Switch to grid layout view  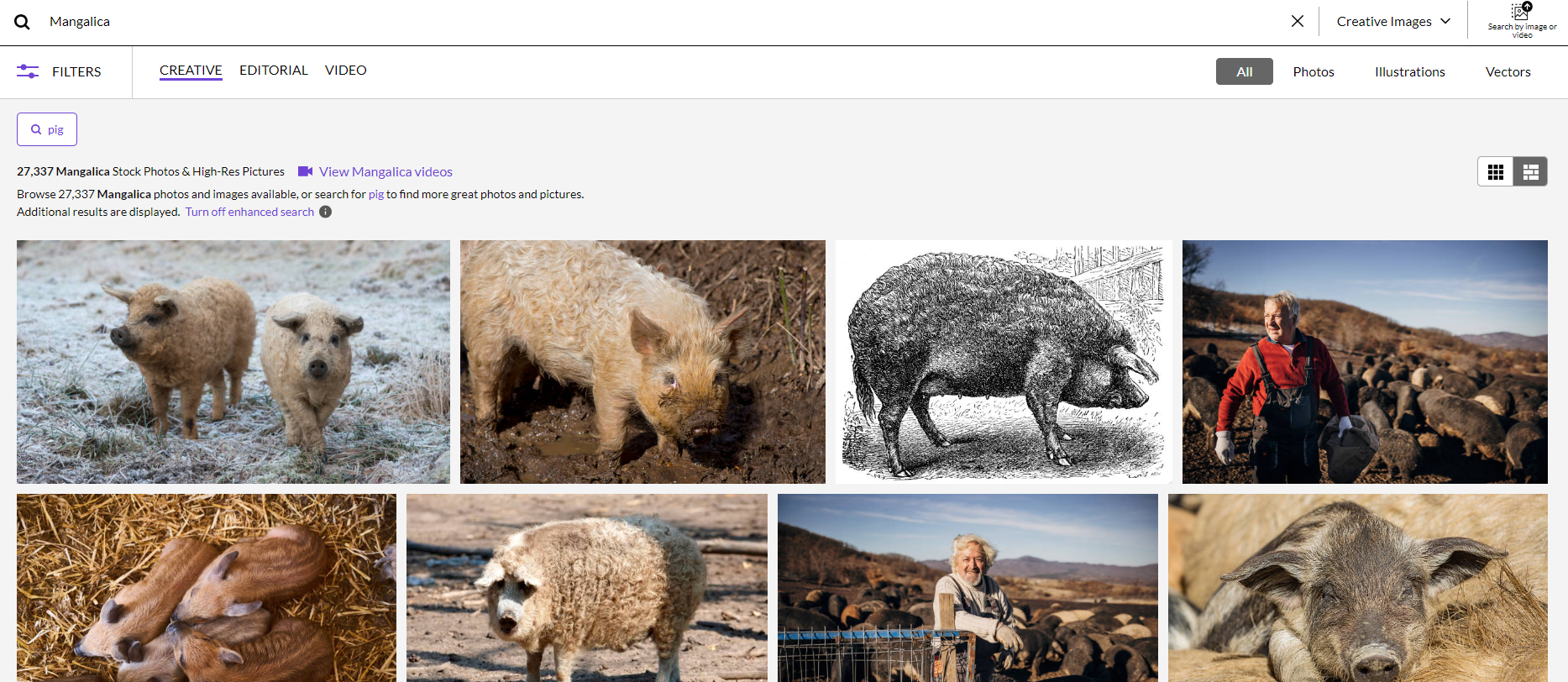1495,171
